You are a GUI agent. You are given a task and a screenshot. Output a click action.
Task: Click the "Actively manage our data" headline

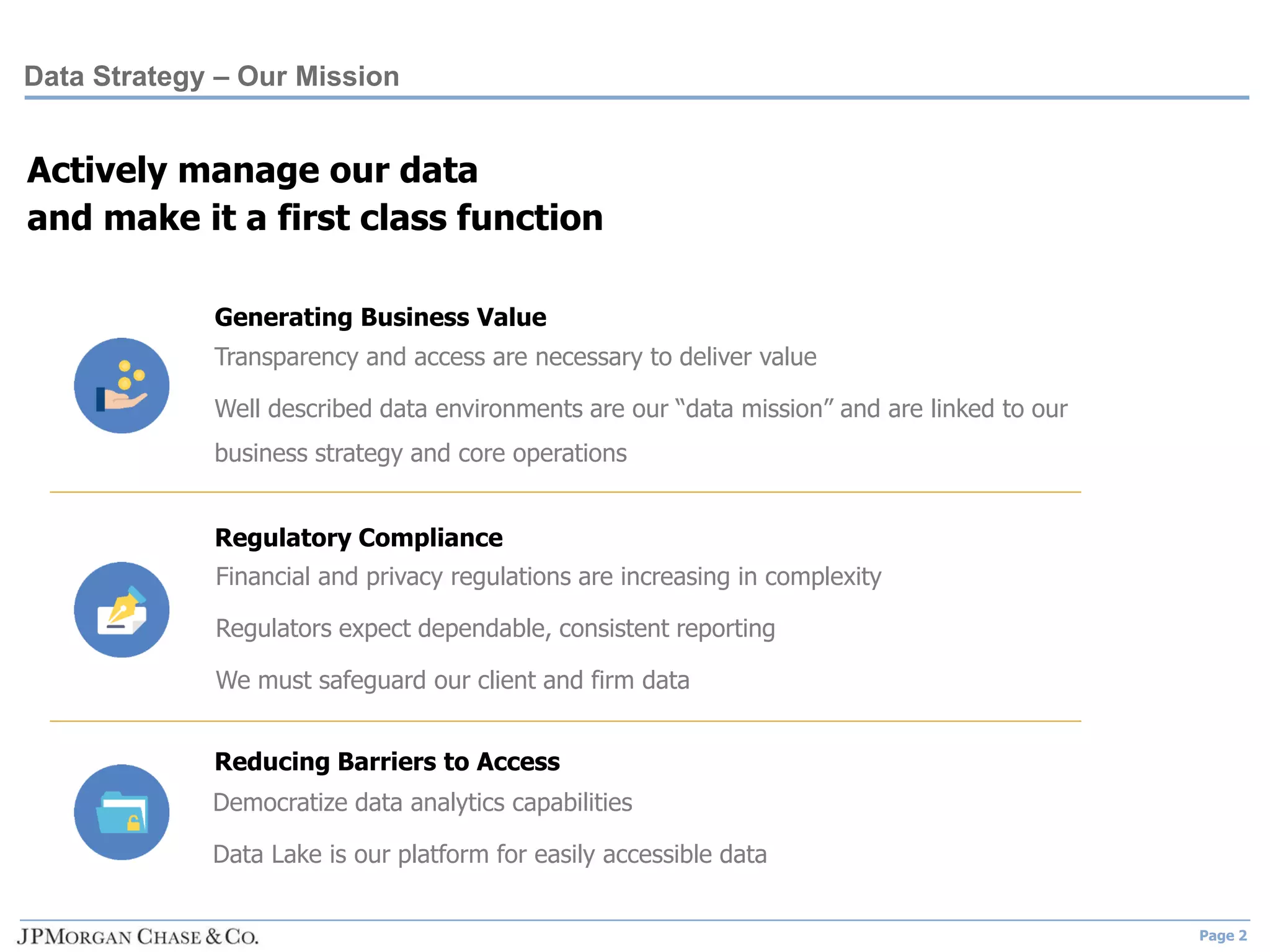coord(252,170)
